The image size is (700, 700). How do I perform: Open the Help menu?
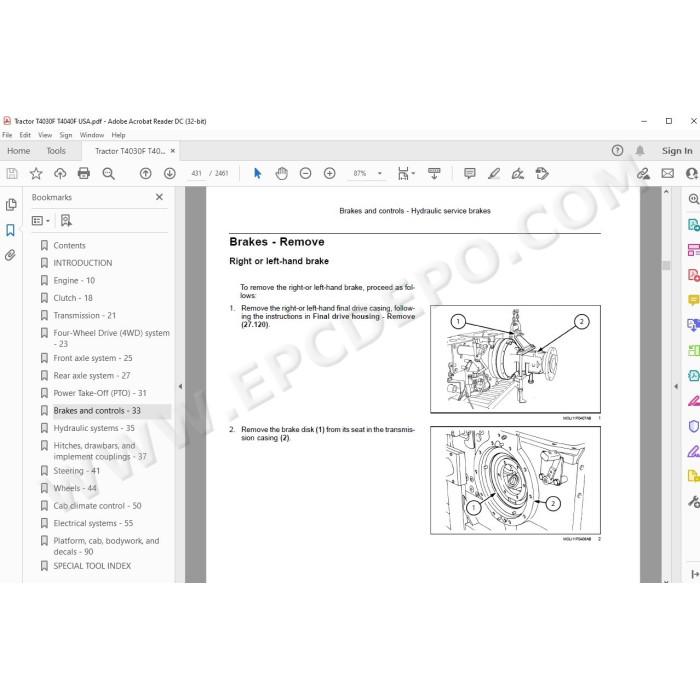pyautogui.click(x=118, y=135)
